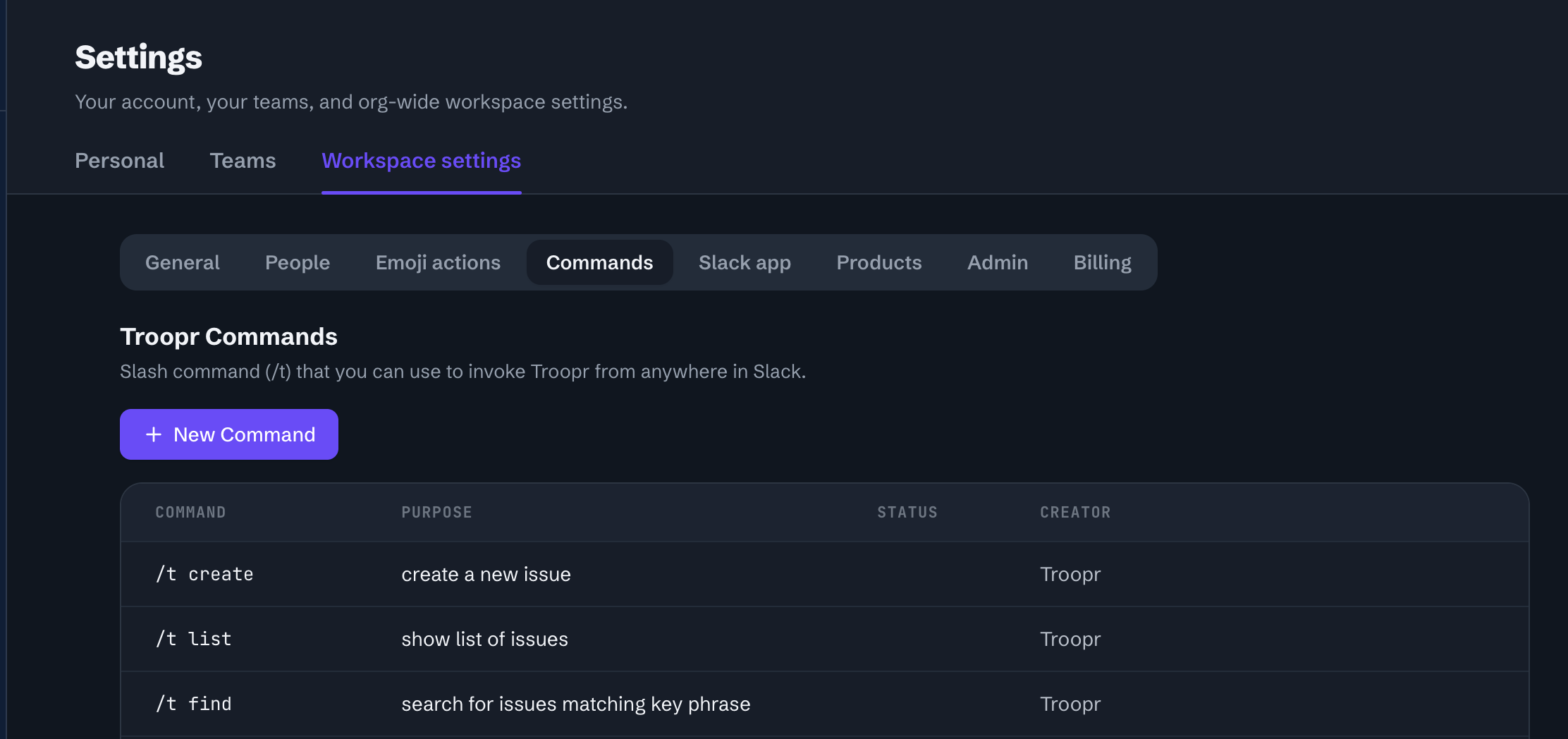The image size is (1568, 739).
Task: Open the Emoji actions sub-tab
Action: [438, 262]
